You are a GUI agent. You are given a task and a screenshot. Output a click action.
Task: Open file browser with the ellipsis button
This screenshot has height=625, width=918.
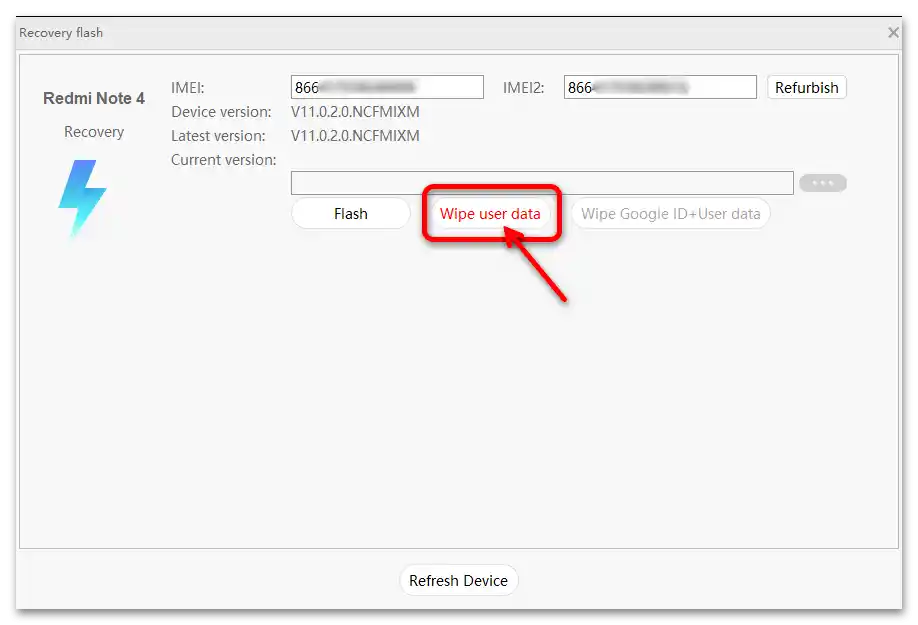click(x=823, y=183)
